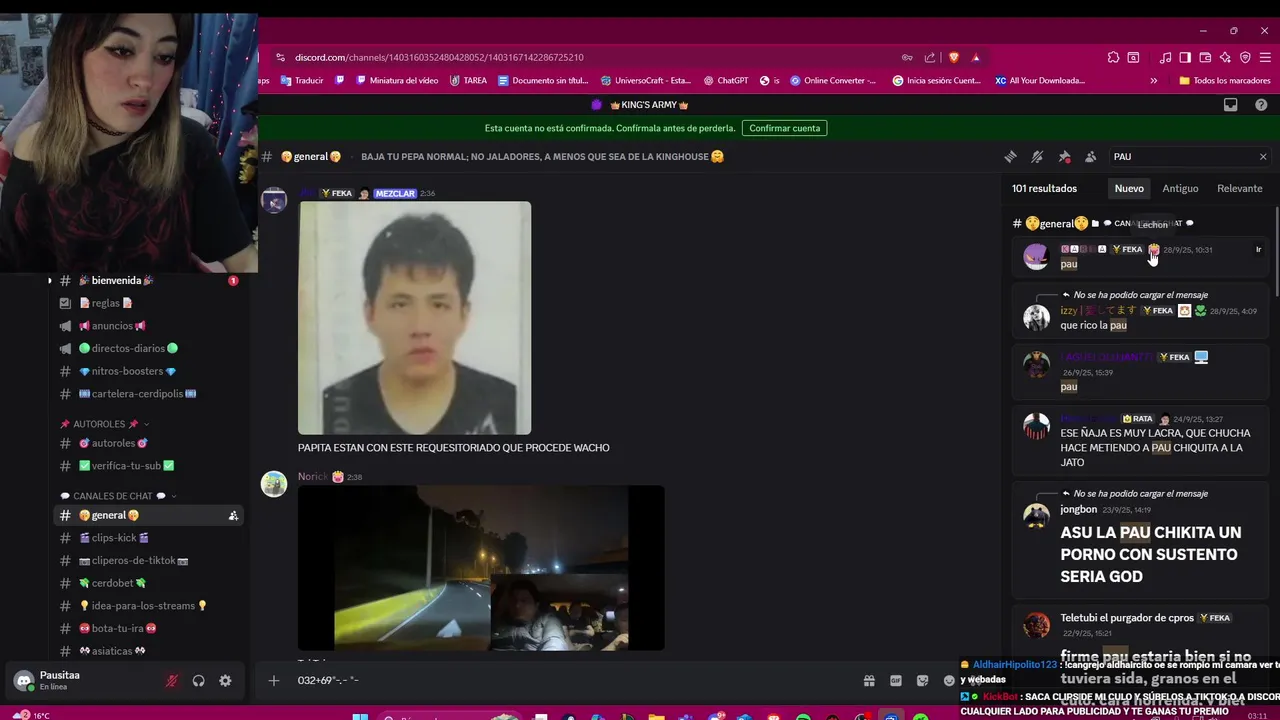The height and width of the screenshot is (720, 1280).
Task: Toggle microphone mute in user panel
Action: click(x=172, y=681)
